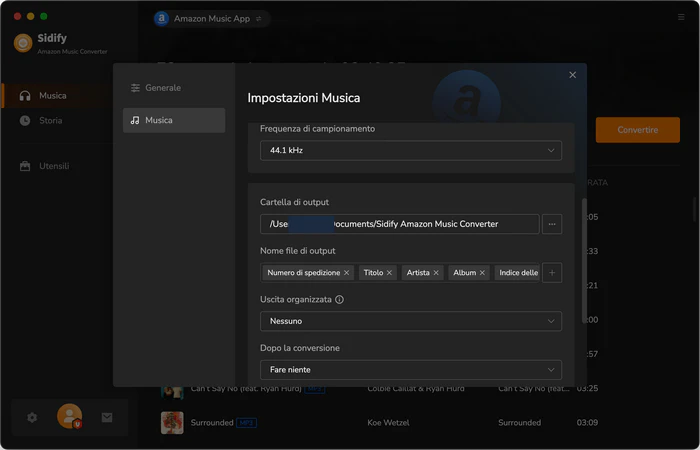The image size is (700, 450).
Task: Click the macOS yellow minimize button
Action: pos(30,17)
